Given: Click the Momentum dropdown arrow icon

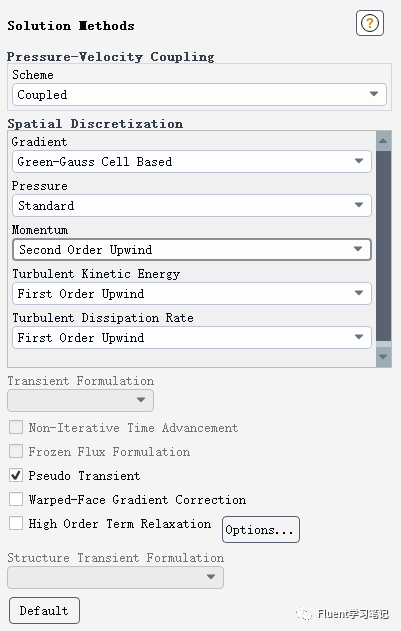Looking at the screenshot, I should [358, 249].
